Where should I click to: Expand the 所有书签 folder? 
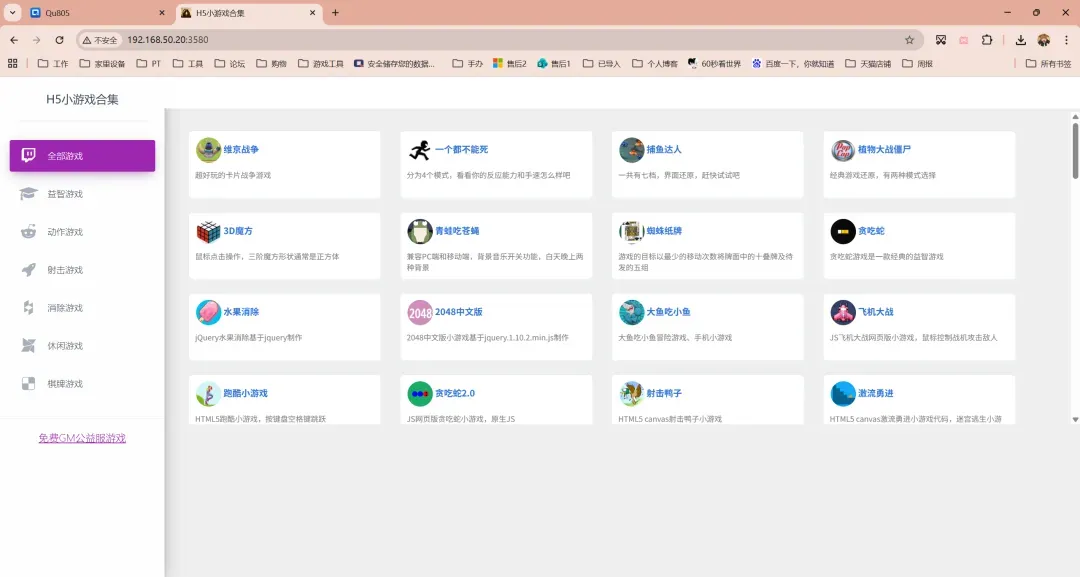click(x=1048, y=63)
